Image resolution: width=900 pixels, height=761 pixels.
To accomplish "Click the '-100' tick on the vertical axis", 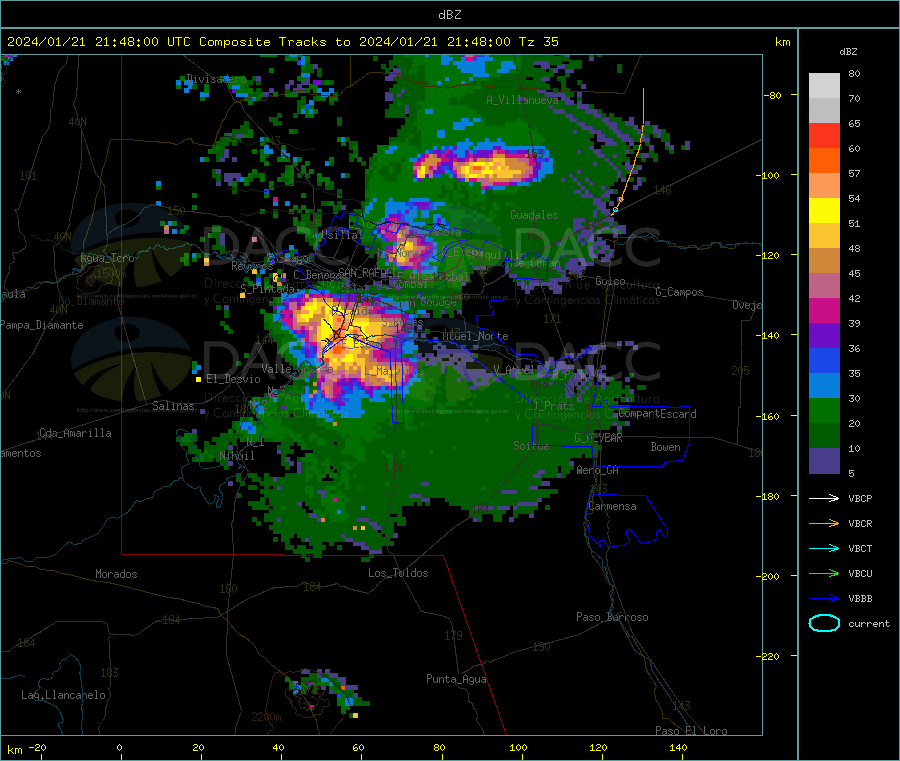I will pos(770,175).
